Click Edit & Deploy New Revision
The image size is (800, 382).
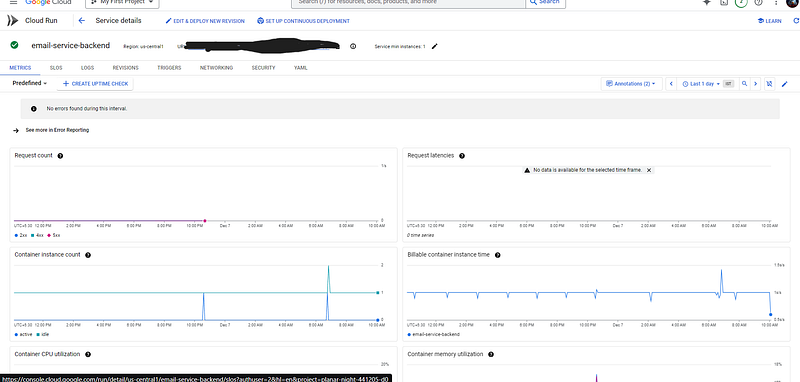click(x=205, y=21)
